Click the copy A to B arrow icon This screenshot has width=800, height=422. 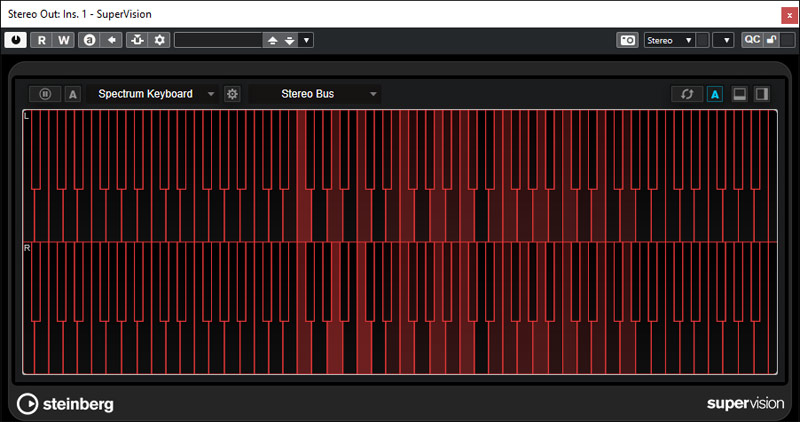[x=112, y=40]
